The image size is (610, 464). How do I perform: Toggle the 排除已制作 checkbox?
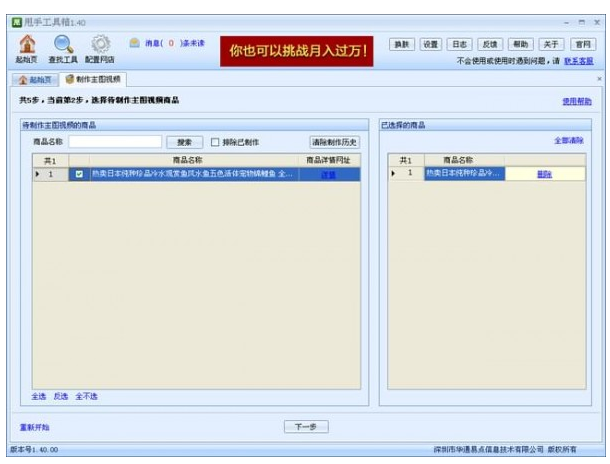215,142
